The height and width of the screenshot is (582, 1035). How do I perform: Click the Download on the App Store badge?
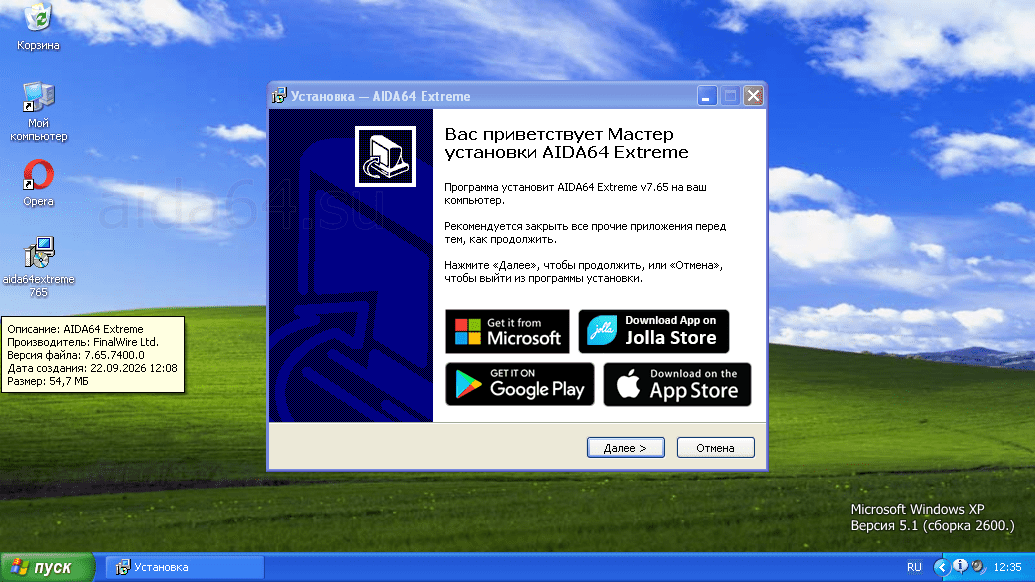(x=677, y=384)
